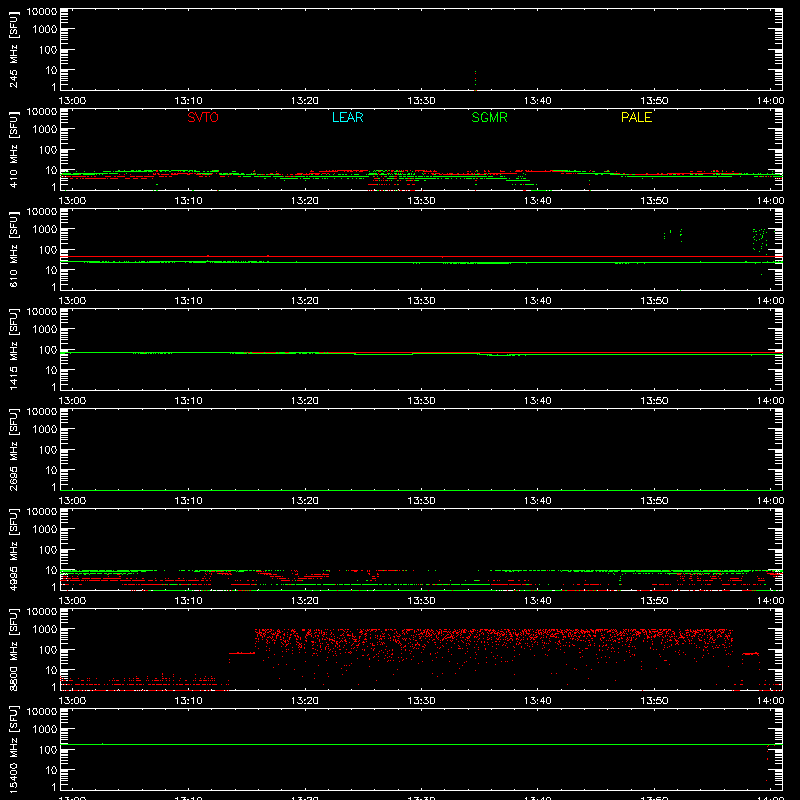Click 13:30 time label under 4995 MHz plot

[421, 601]
